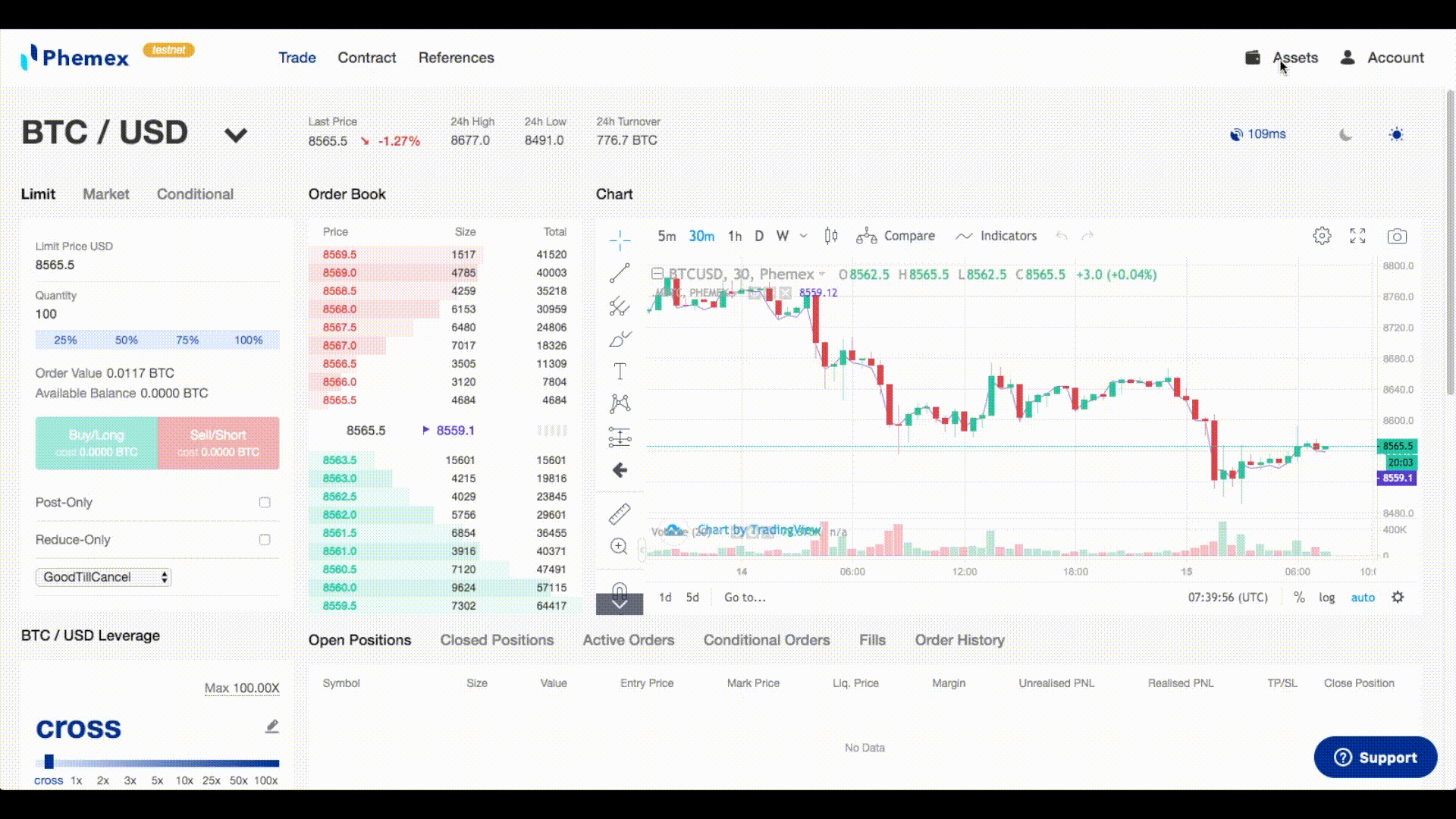Undo last chart action
This screenshot has width=1456, height=819.
click(1062, 236)
